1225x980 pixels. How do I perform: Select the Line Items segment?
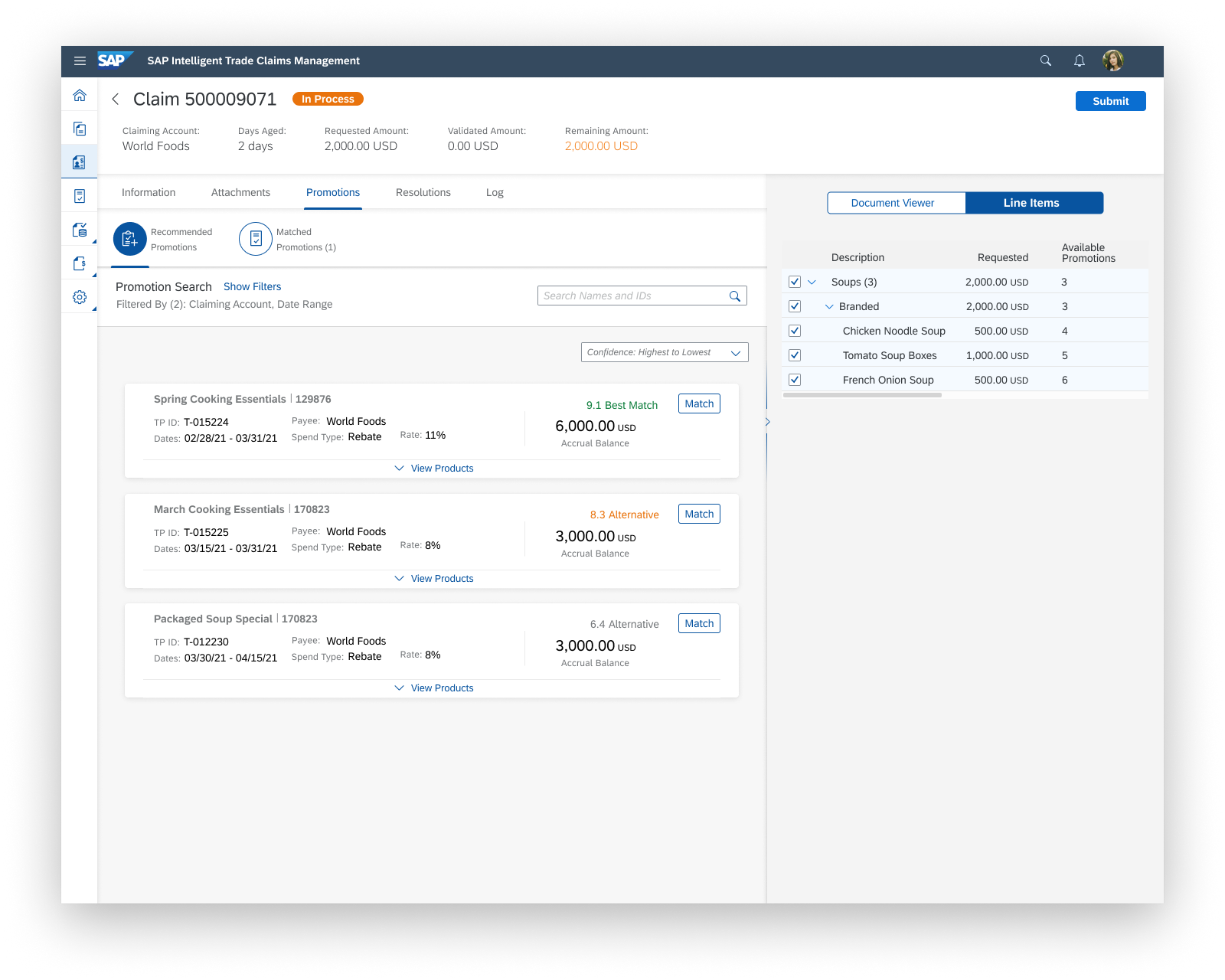(1034, 203)
